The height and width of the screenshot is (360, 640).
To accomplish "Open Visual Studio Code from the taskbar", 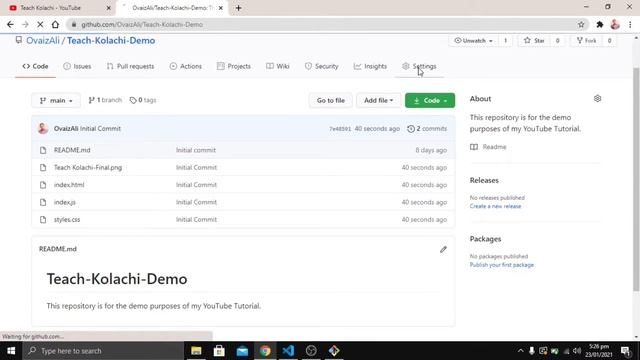I will [x=288, y=351].
